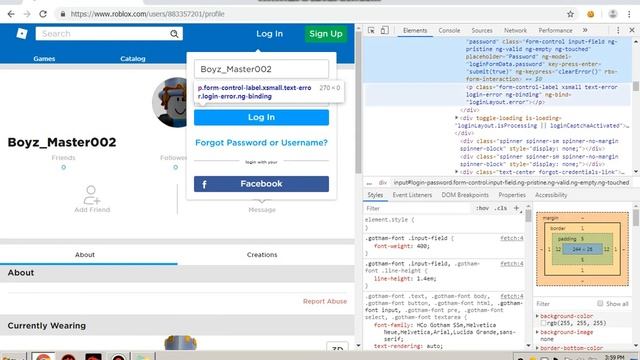Select input#login-password breadcrumb item
This screenshot has height=360, width=640.
point(511,183)
